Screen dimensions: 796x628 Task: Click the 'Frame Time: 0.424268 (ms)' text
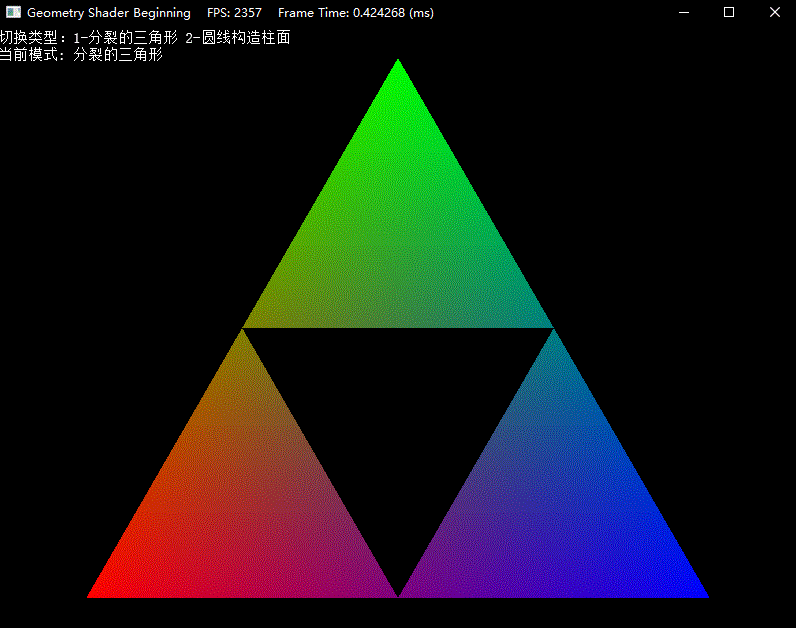click(356, 13)
